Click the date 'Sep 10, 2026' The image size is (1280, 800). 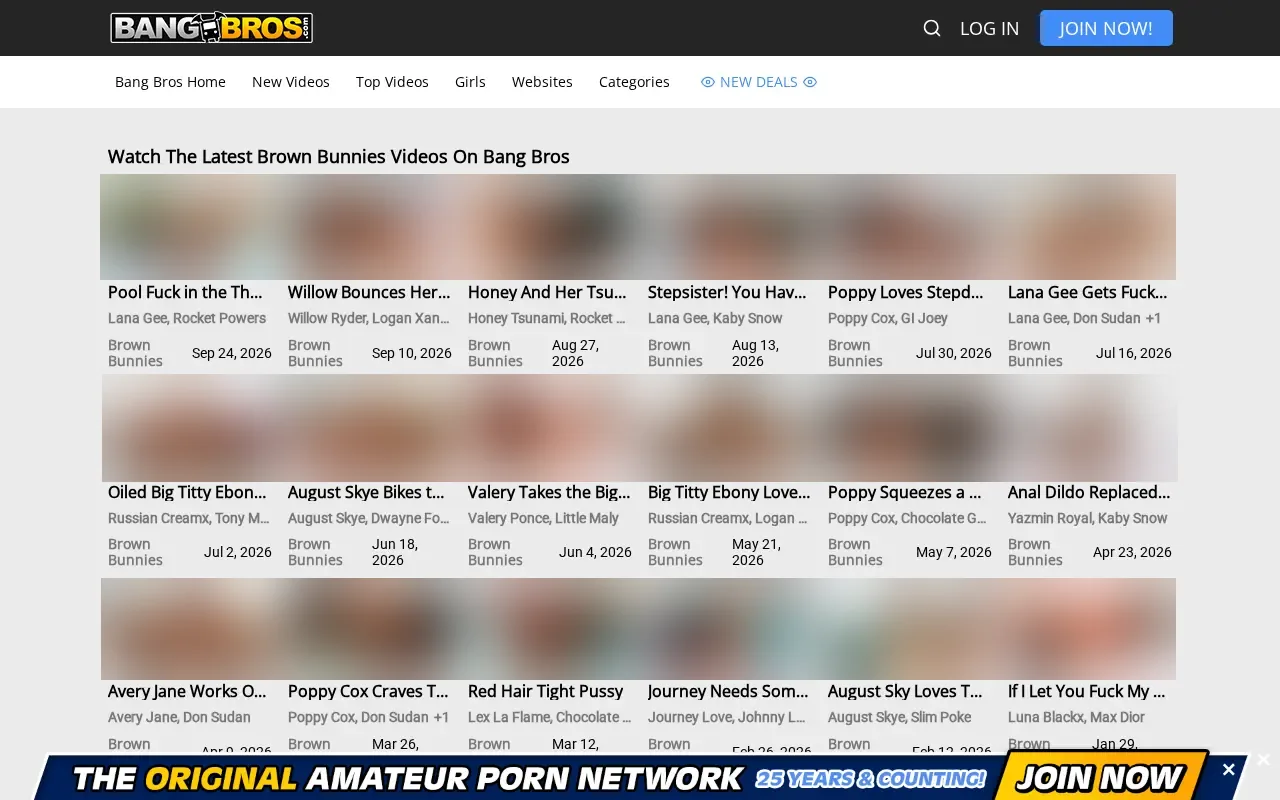tap(412, 353)
